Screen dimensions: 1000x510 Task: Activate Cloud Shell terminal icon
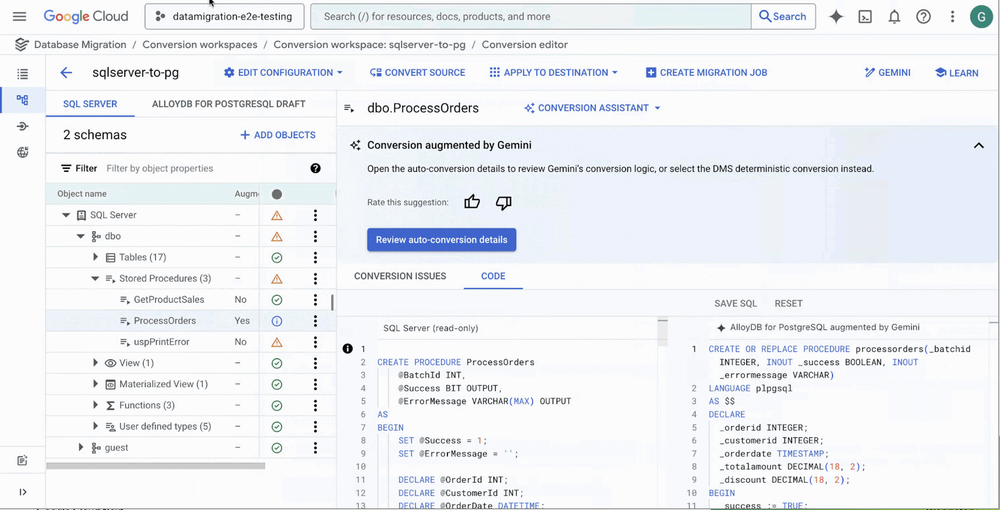tap(865, 17)
